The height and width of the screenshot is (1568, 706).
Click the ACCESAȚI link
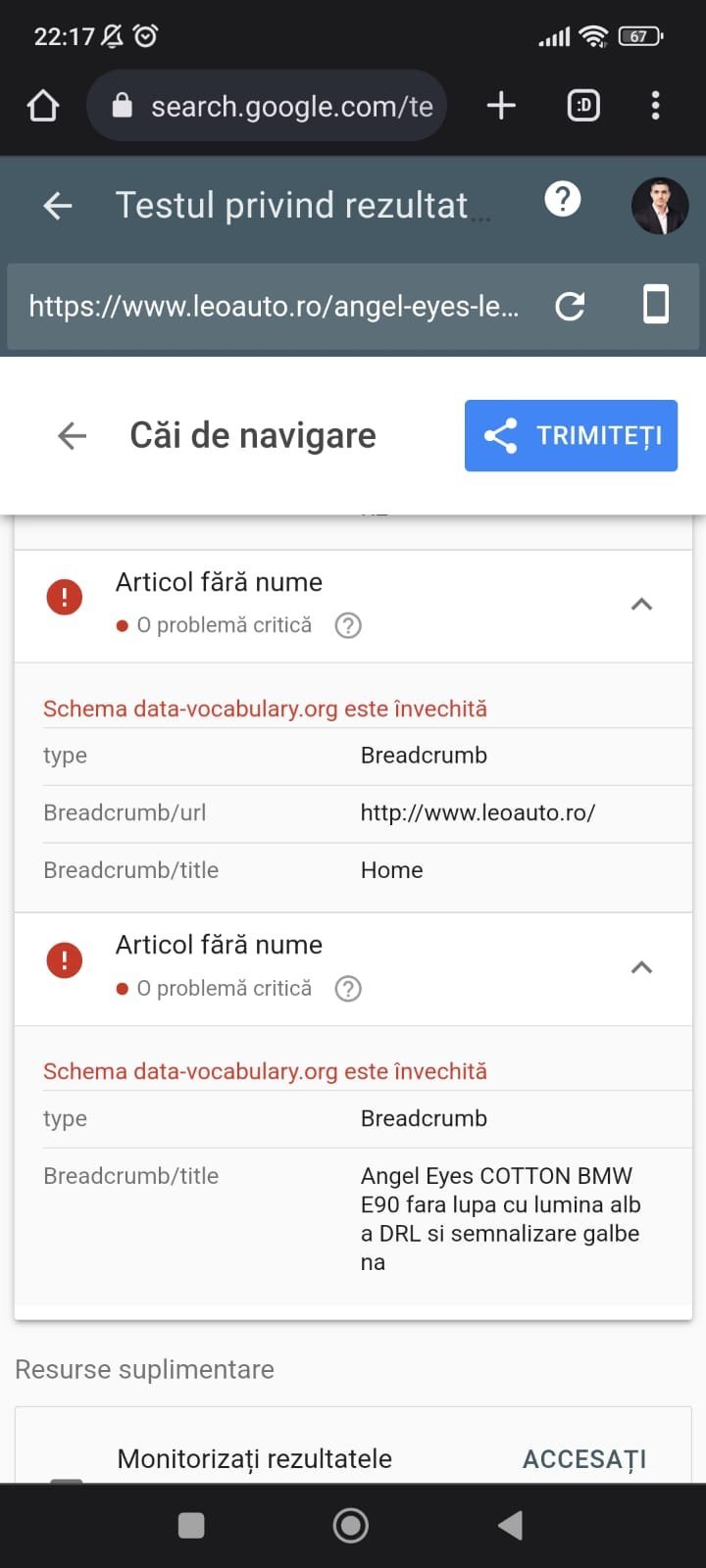click(584, 1459)
